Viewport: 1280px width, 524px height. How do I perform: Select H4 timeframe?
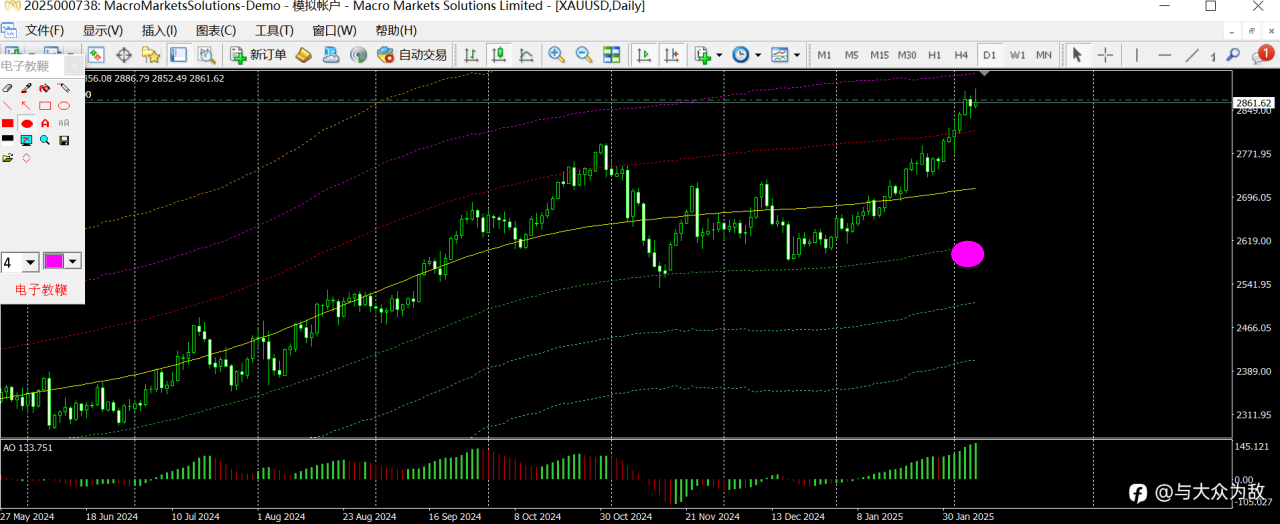tap(961, 55)
